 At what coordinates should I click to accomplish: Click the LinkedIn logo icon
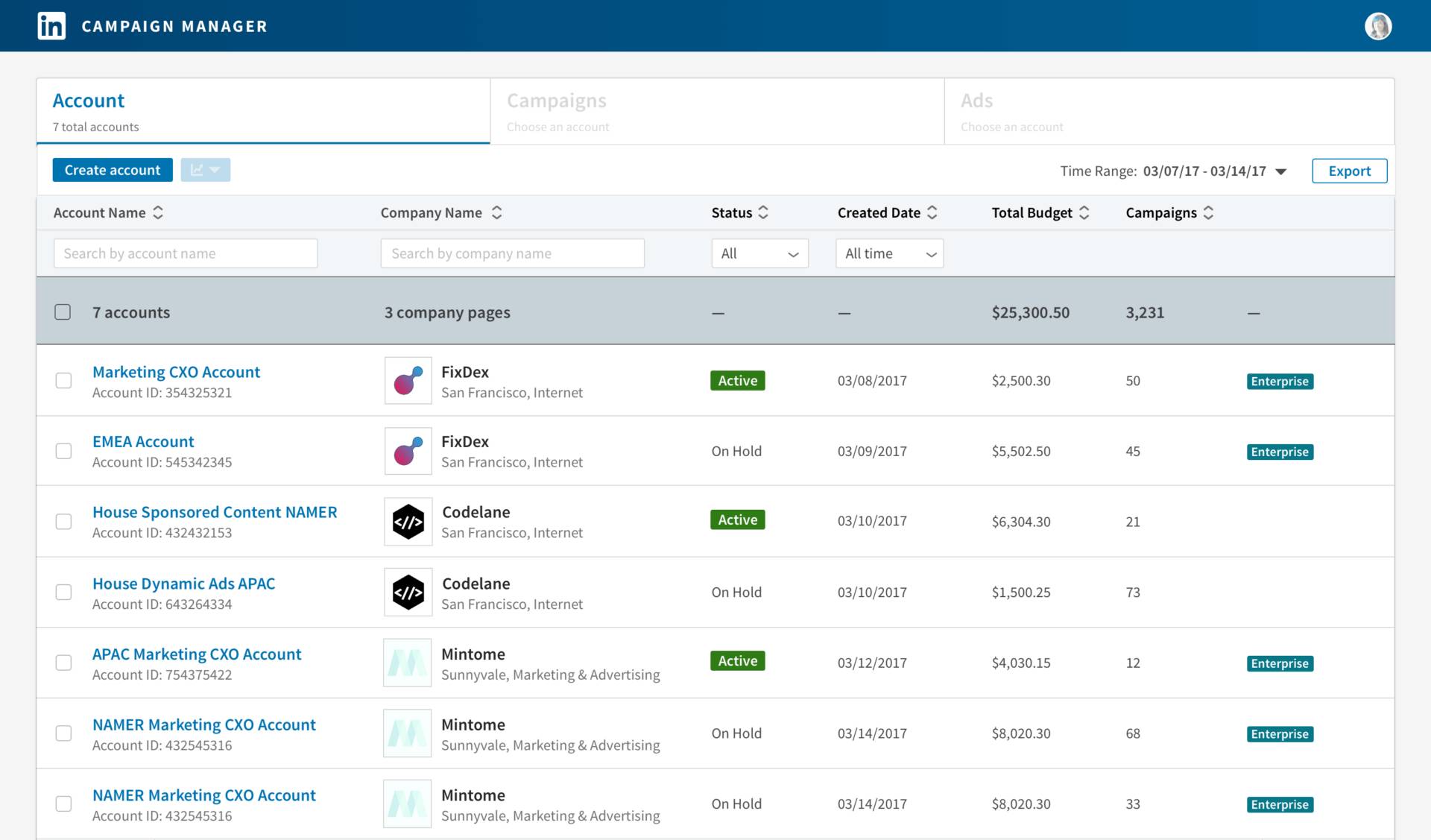click(51, 26)
